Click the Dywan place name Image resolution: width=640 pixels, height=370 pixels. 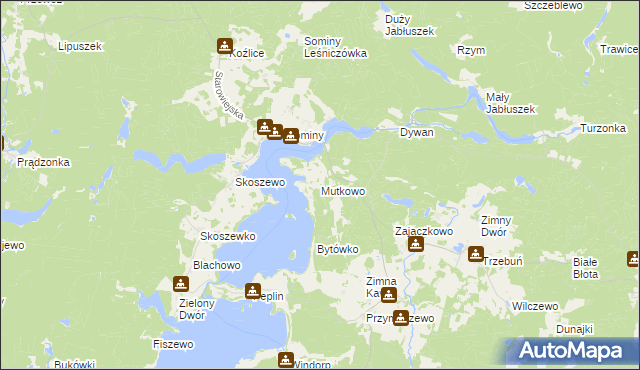click(x=417, y=133)
